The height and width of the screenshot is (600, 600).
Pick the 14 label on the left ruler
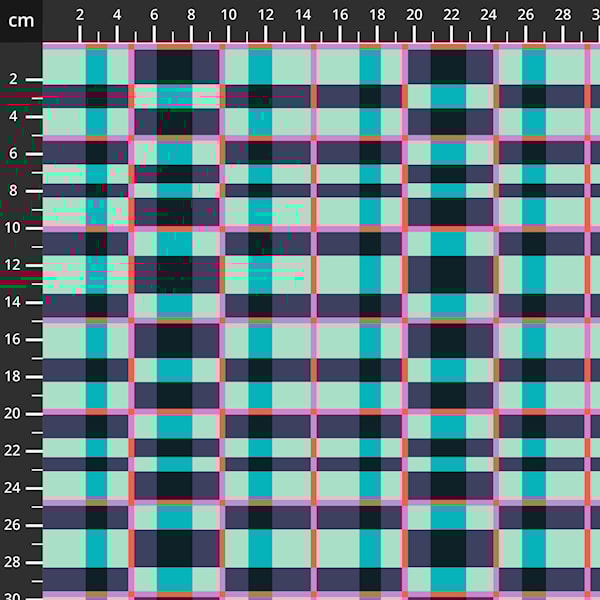pyautogui.click(x=14, y=302)
